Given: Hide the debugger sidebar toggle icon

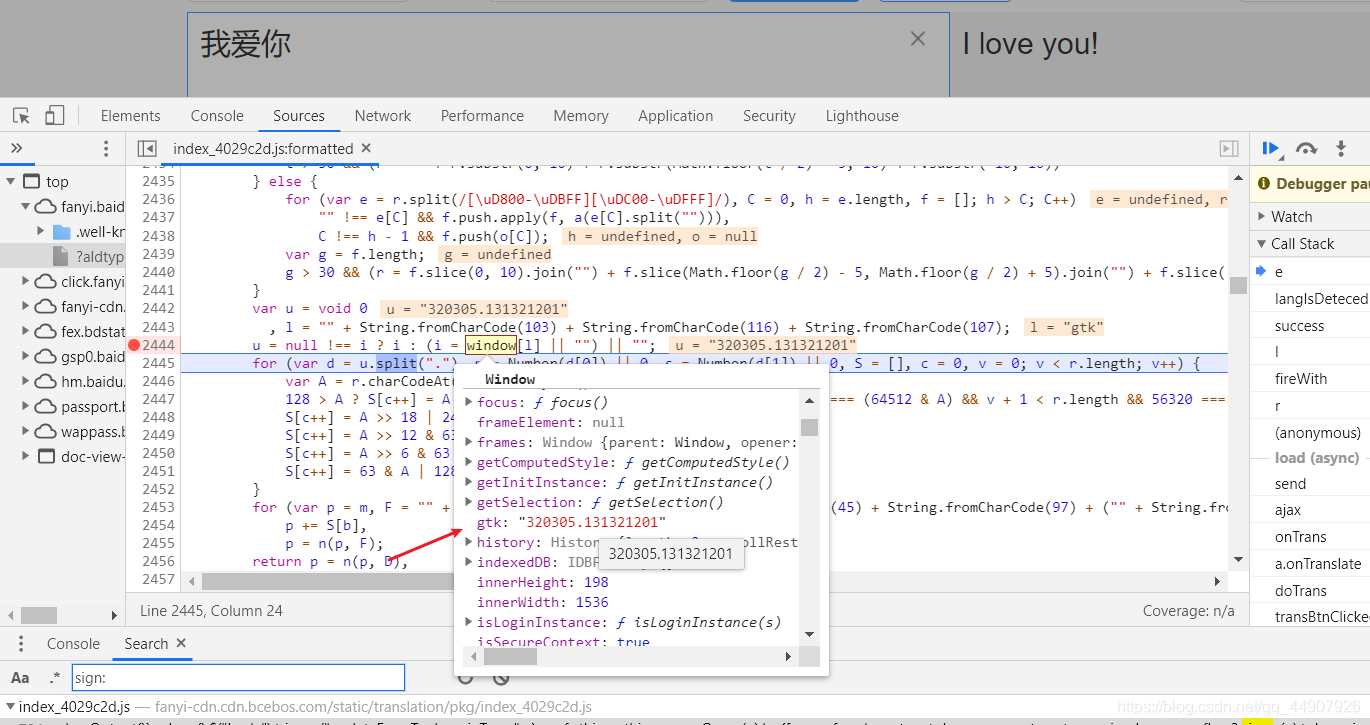Looking at the screenshot, I should click(x=1229, y=149).
